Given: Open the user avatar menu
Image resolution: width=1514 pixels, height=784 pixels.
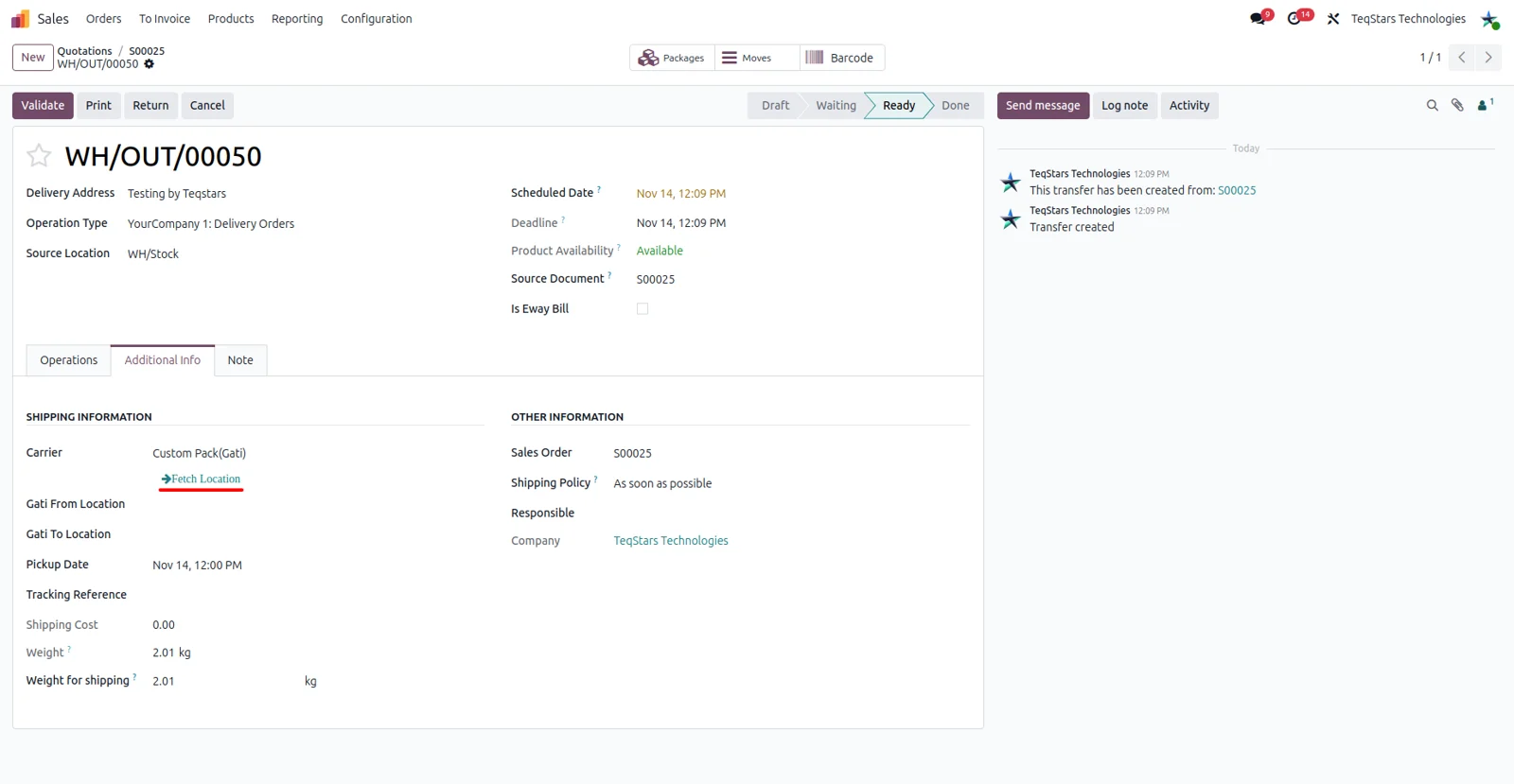Looking at the screenshot, I should point(1490,19).
